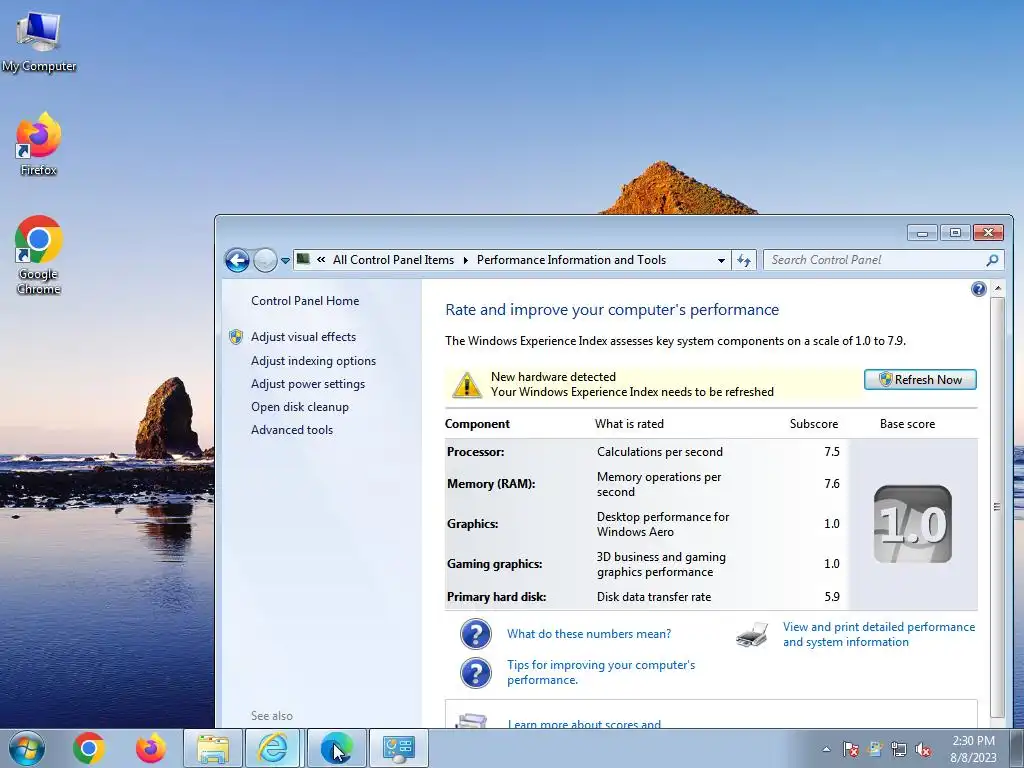Screen dimensions: 1024x768
Task: Open Adjust visual effects
Action: [304, 337]
